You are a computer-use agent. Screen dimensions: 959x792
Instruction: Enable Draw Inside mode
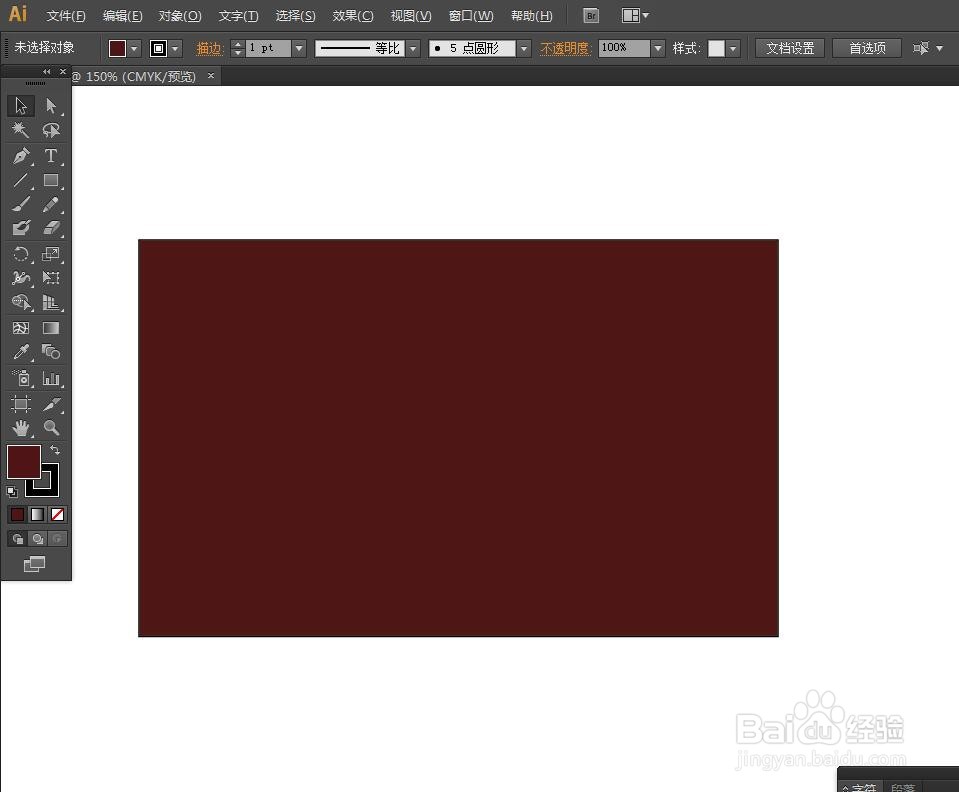(57, 539)
